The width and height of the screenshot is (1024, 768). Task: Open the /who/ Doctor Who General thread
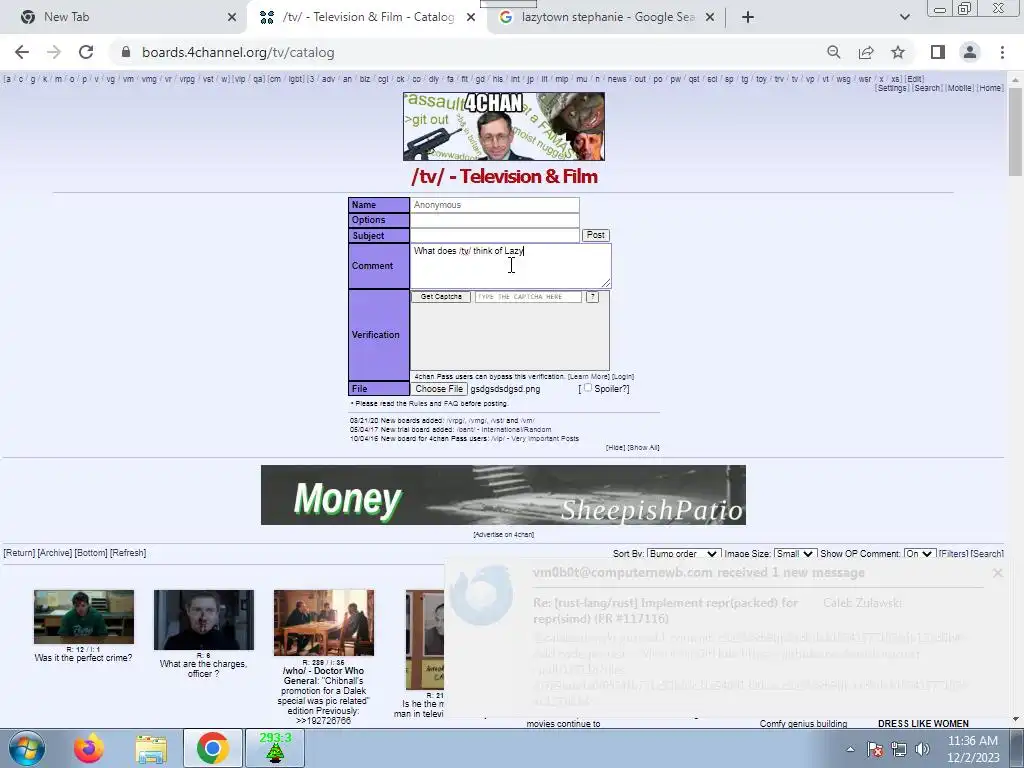point(324,622)
